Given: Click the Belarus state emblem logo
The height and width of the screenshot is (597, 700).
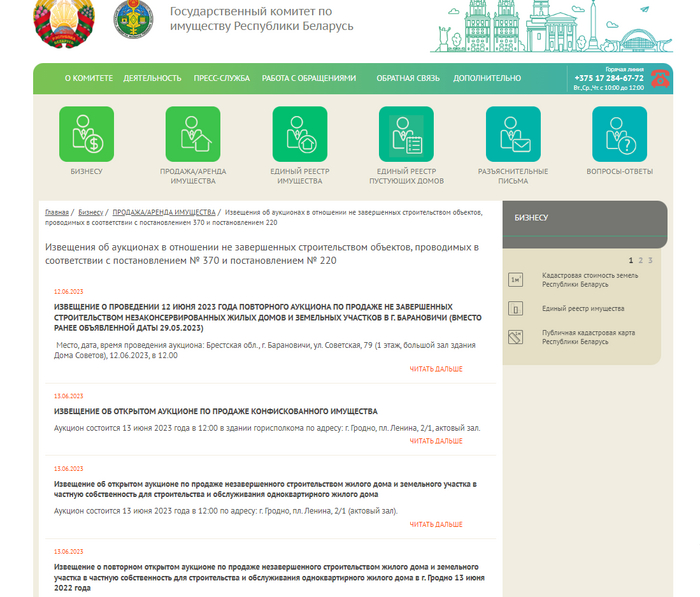Looking at the screenshot, I should (x=64, y=22).
